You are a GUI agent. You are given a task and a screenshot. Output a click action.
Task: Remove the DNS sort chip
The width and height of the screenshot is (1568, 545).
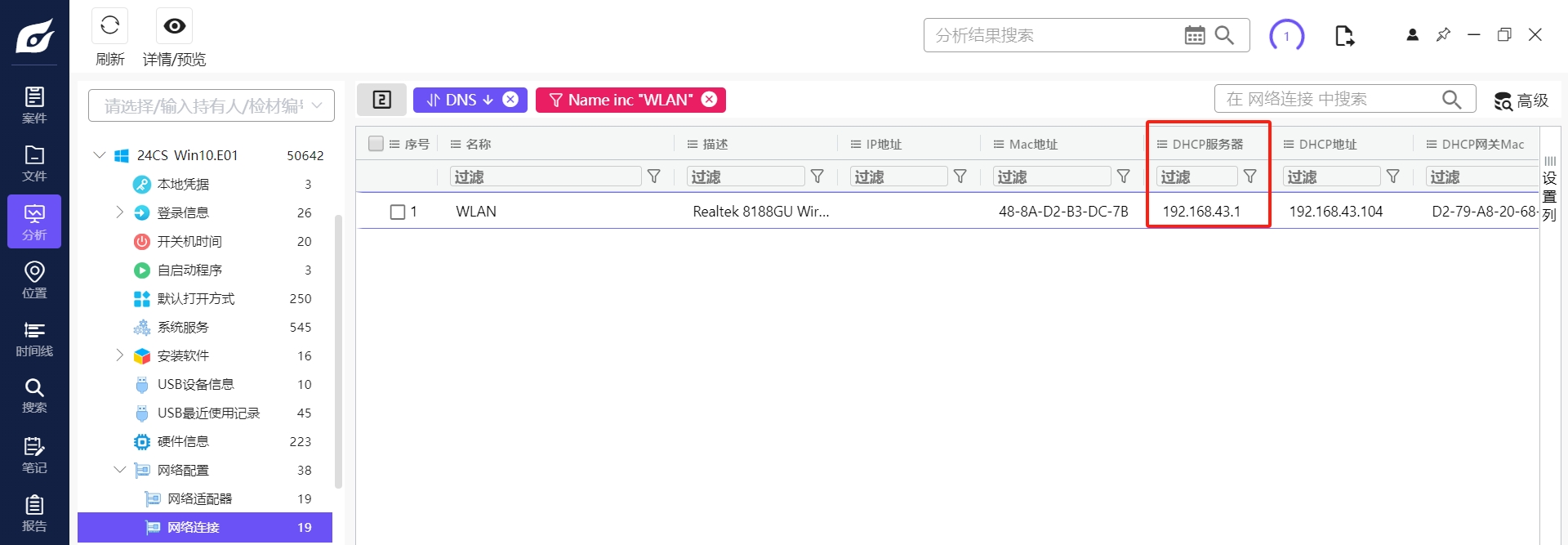(510, 100)
